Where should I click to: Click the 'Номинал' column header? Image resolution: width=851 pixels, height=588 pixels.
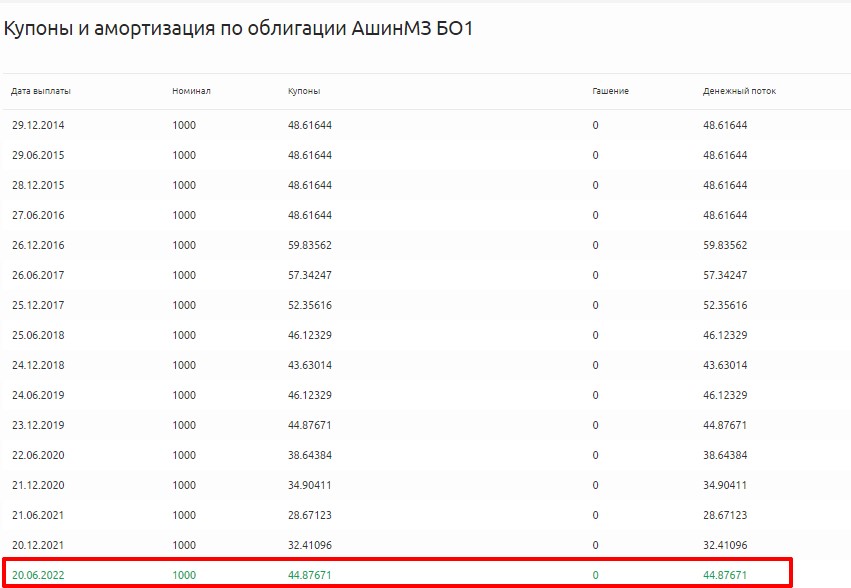pos(191,91)
